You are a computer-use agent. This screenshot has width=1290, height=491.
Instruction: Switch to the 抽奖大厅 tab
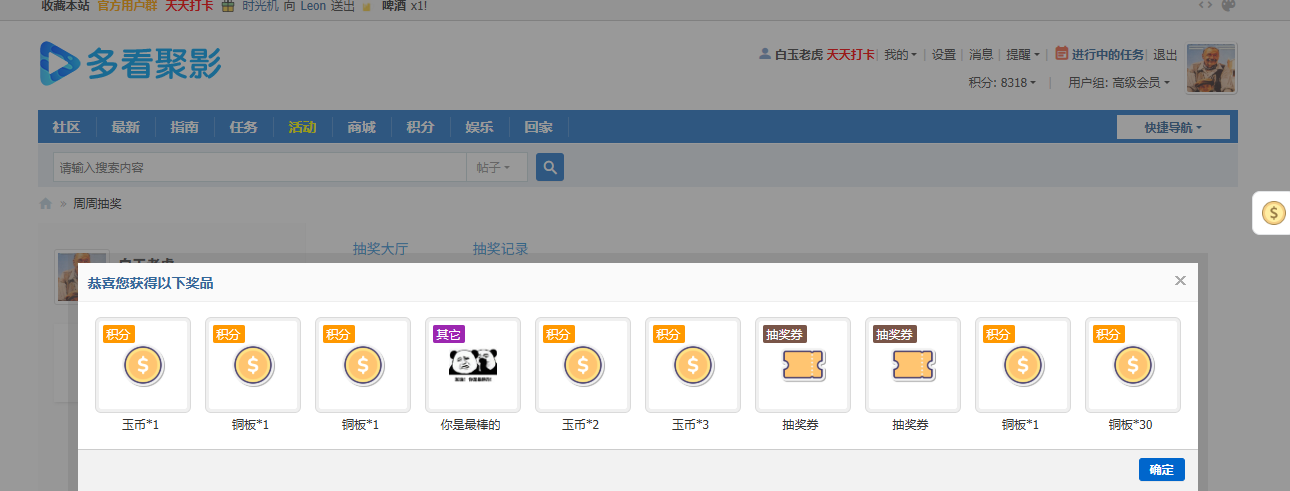(381, 248)
